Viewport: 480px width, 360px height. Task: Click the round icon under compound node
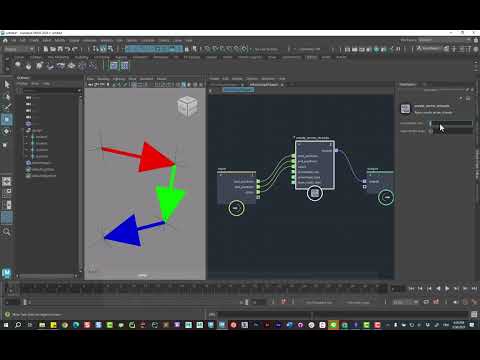click(315, 193)
